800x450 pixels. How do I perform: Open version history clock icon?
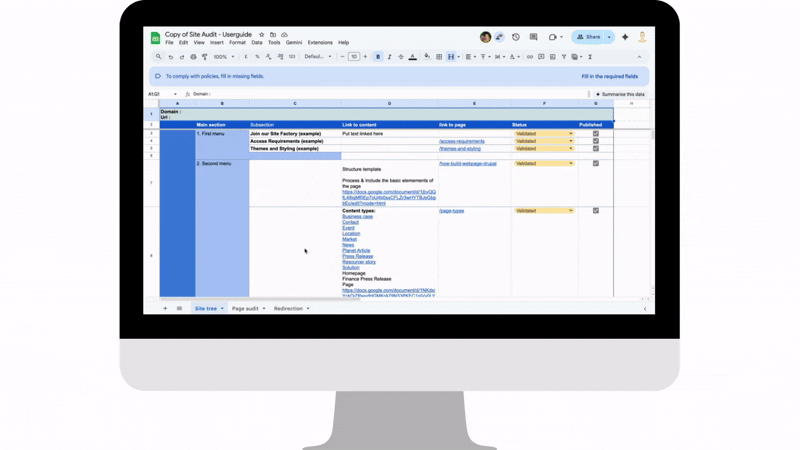[x=516, y=37]
